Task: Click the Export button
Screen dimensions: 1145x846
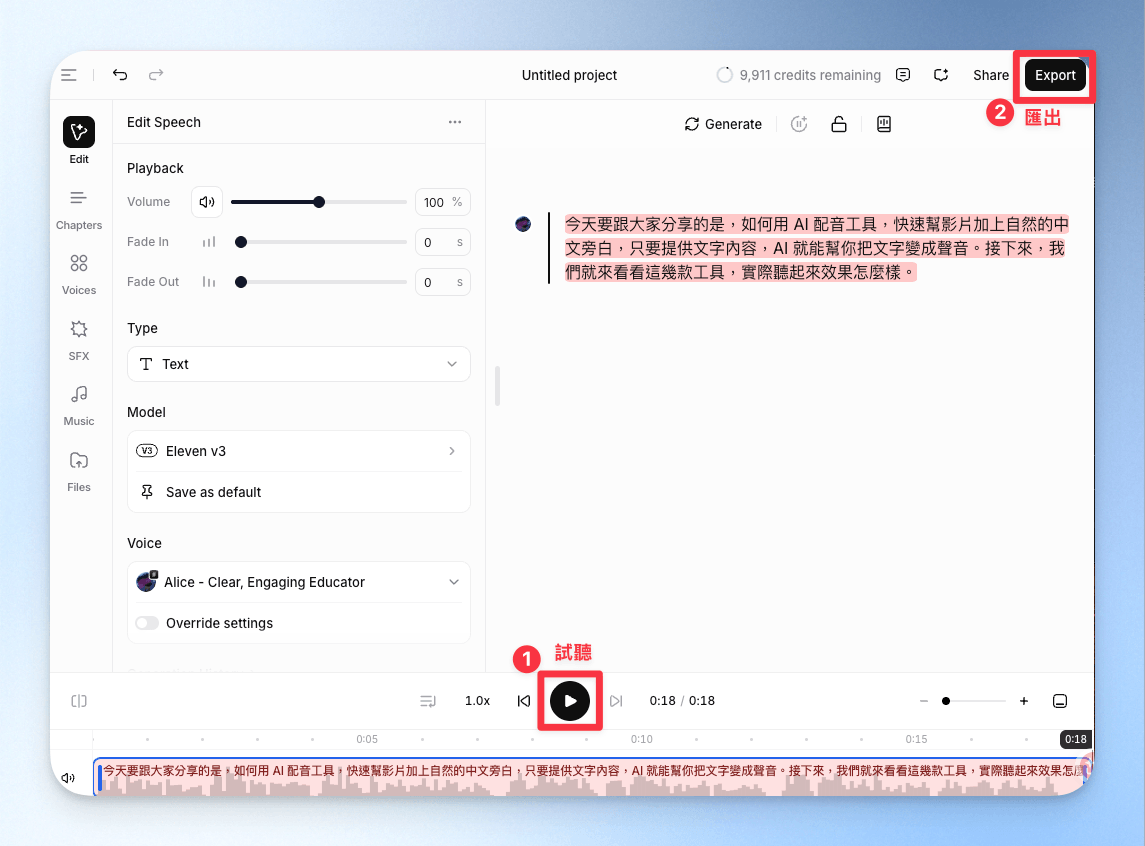Action: 1054,75
